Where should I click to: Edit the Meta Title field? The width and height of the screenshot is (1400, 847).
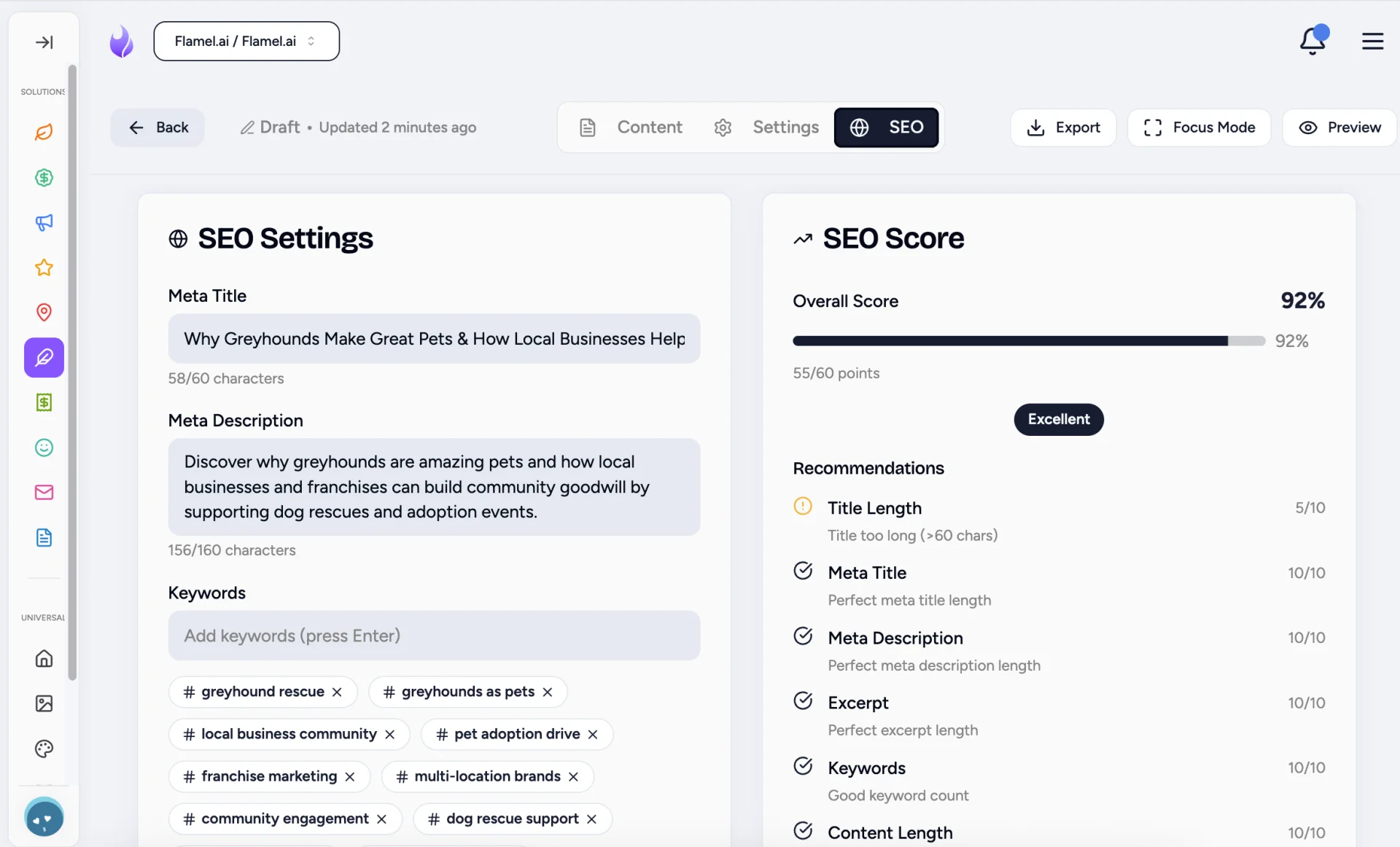click(x=434, y=339)
